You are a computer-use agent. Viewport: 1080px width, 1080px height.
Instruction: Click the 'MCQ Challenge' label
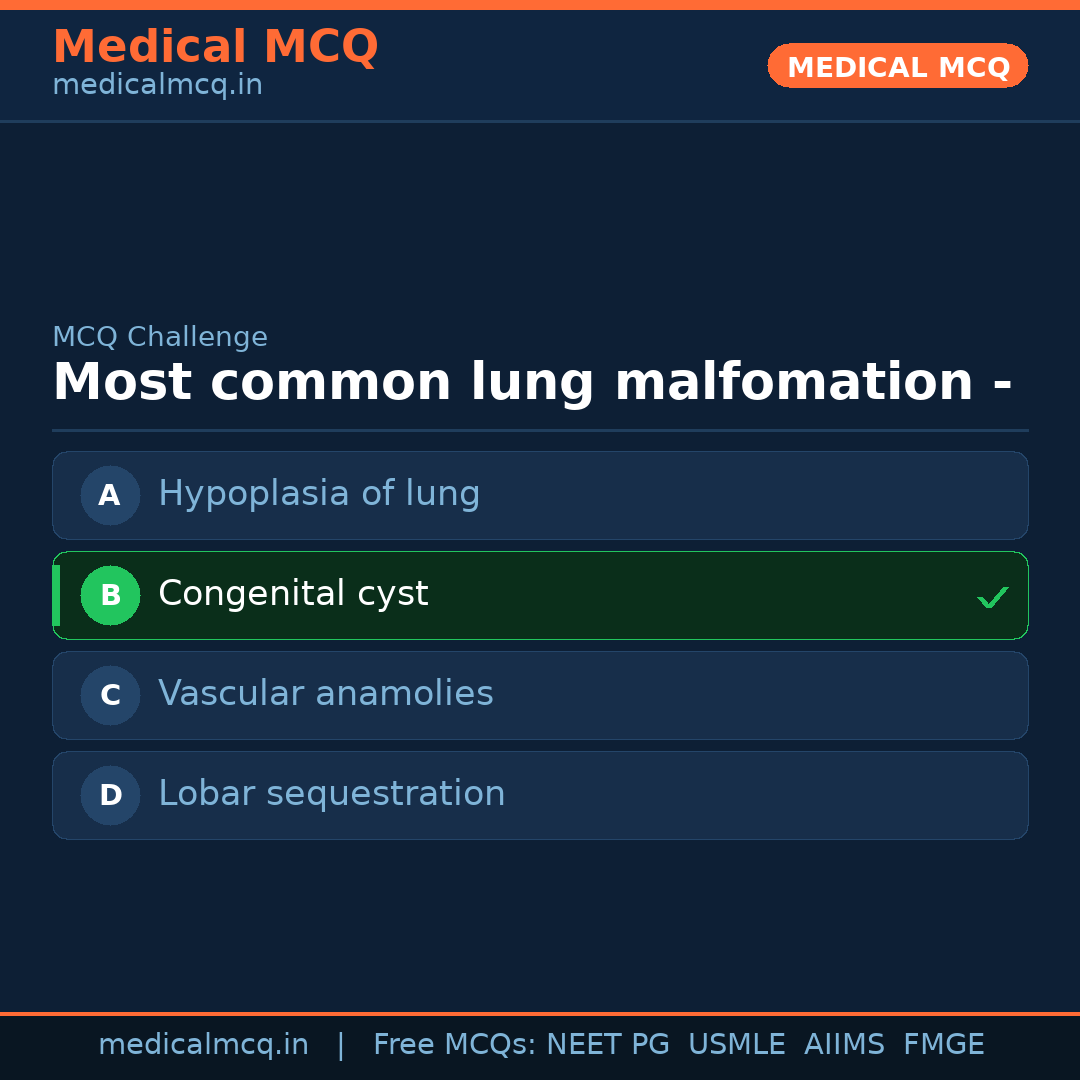(160, 337)
